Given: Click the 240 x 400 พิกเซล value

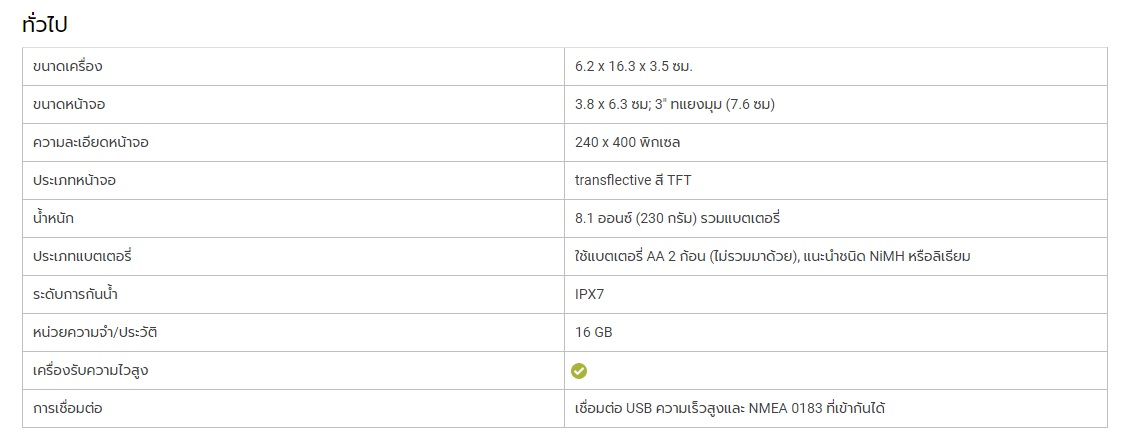Looking at the screenshot, I should pyautogui.click(x=628, y=143).
